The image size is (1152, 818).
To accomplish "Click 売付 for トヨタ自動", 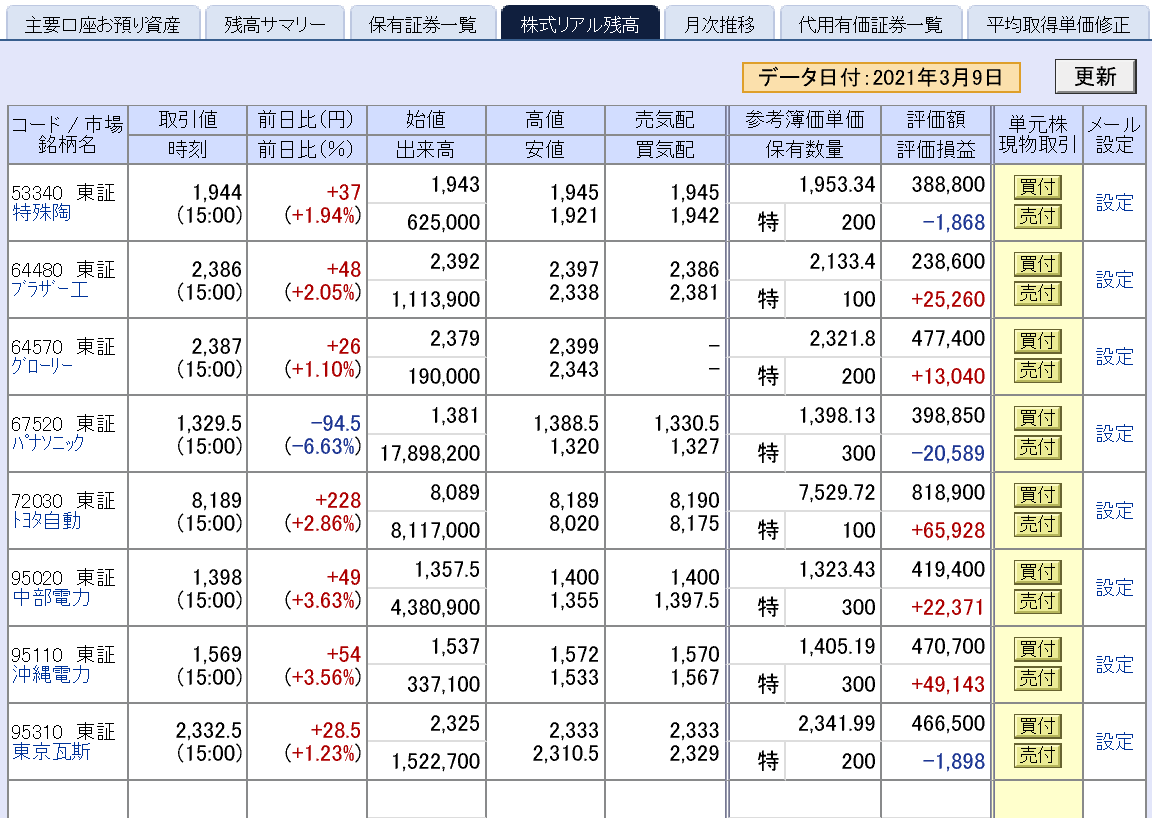I will coord(1037,524).
